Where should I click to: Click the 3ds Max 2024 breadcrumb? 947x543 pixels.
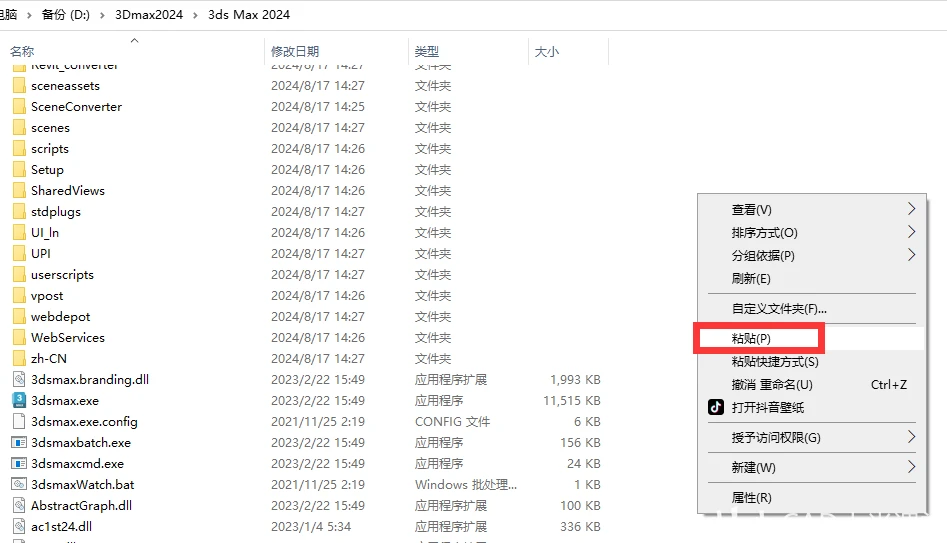point(249,14)
